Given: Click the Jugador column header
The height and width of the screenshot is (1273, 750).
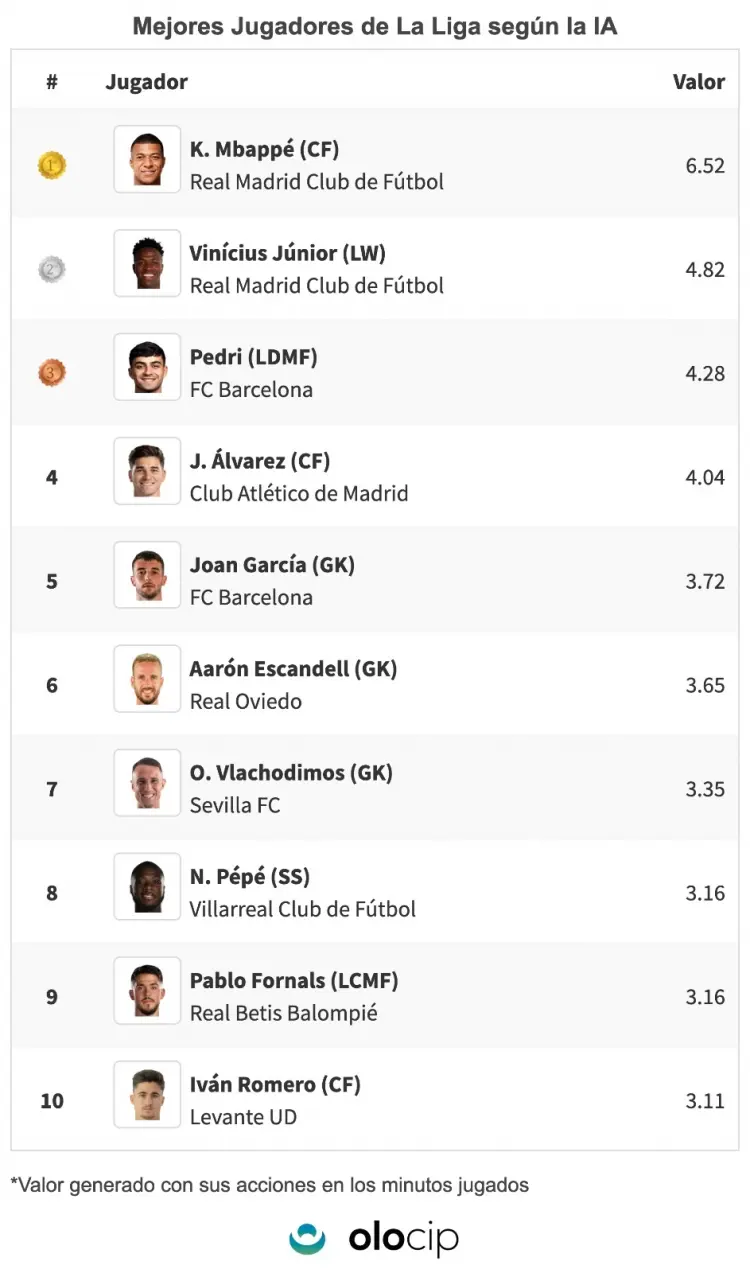Looking at the screenshot, I should (x=147, y=82).
